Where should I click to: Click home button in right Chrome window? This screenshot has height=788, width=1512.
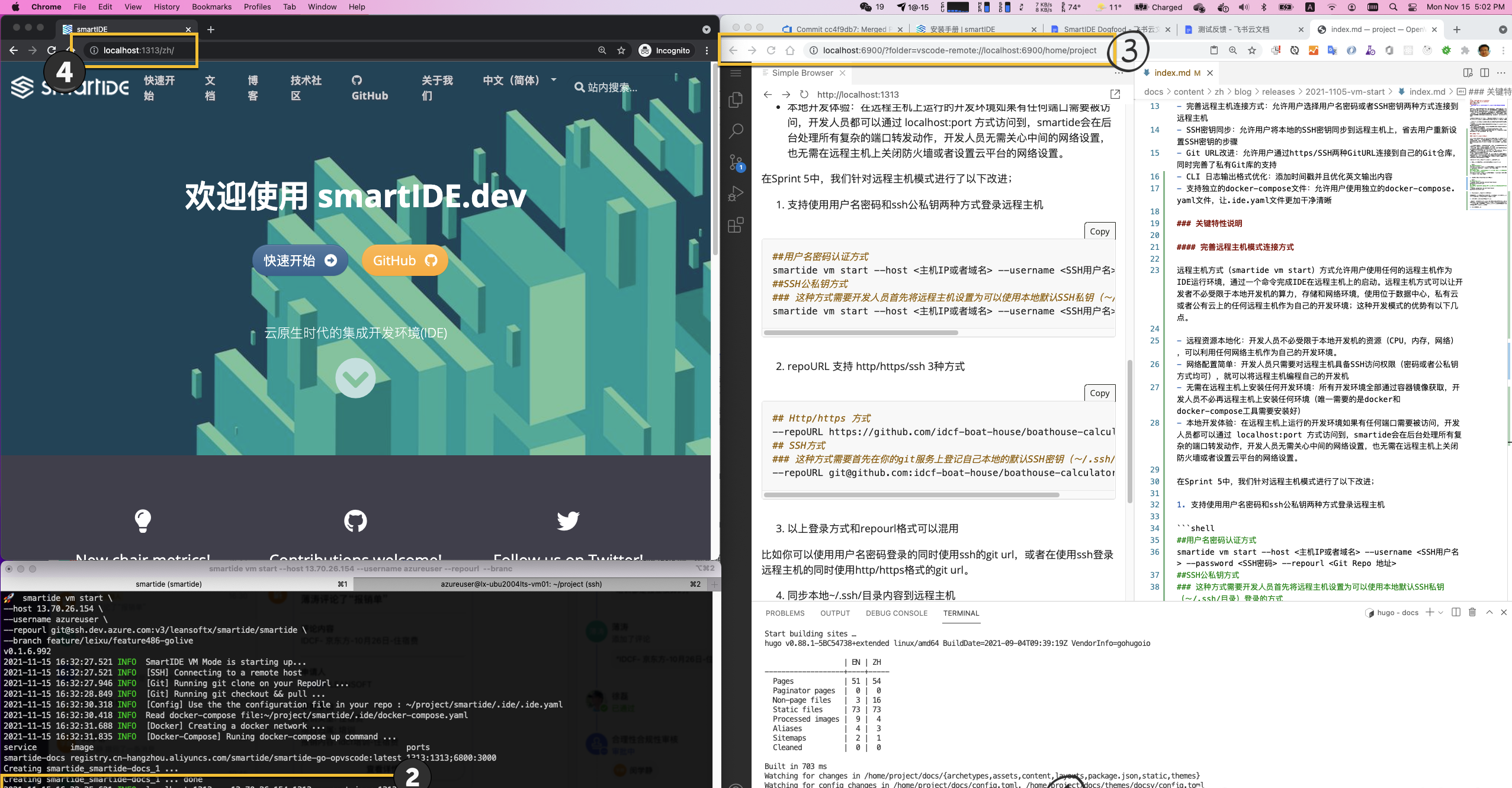(790, 50)
